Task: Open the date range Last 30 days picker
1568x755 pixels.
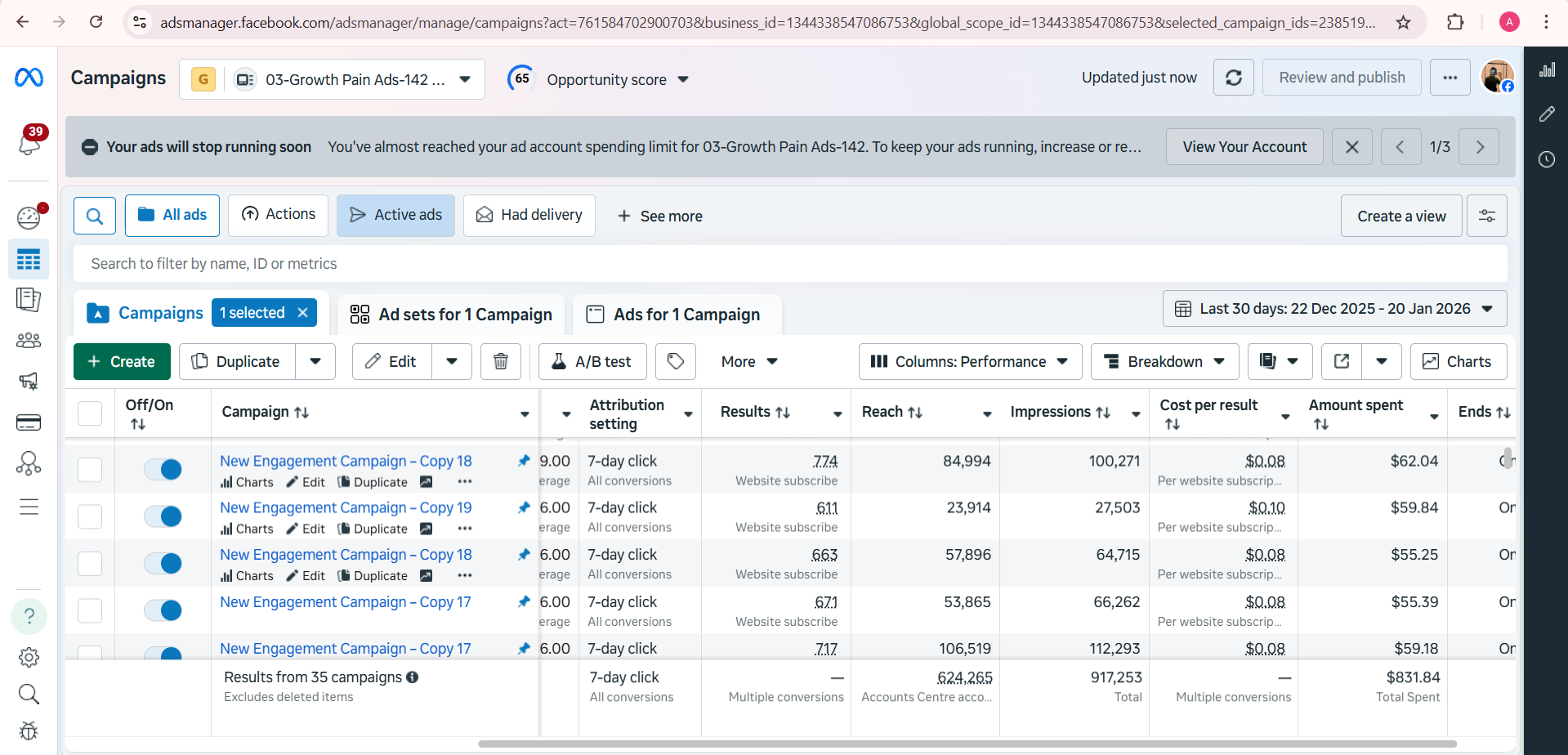Action: tap(1334, 309)
